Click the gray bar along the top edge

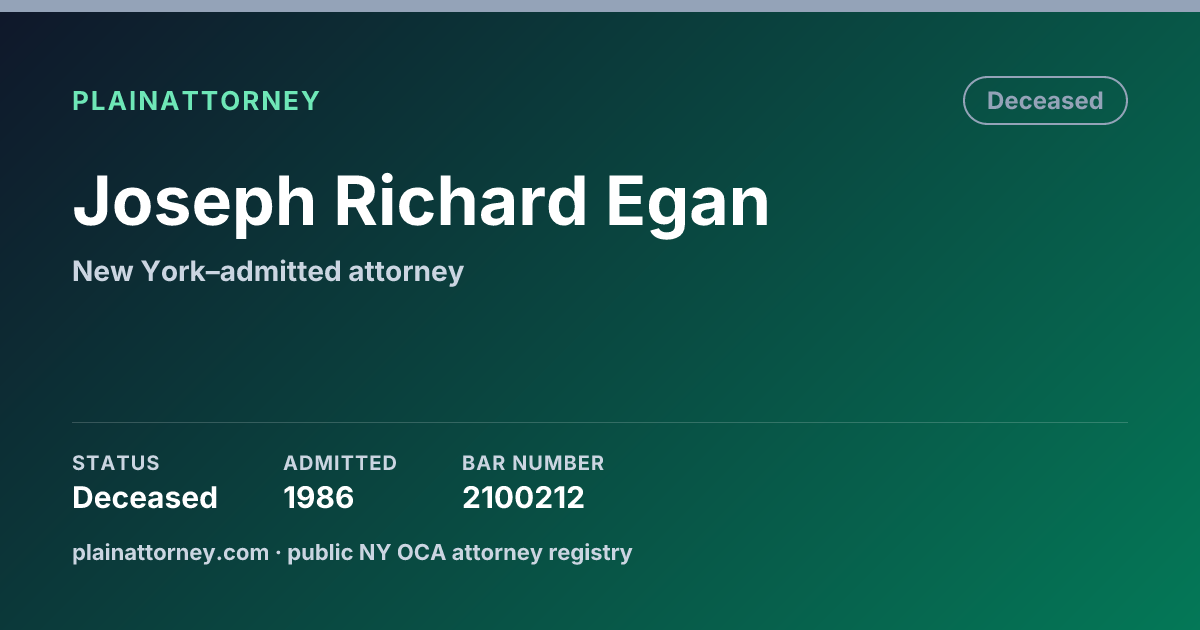(600, 6)
